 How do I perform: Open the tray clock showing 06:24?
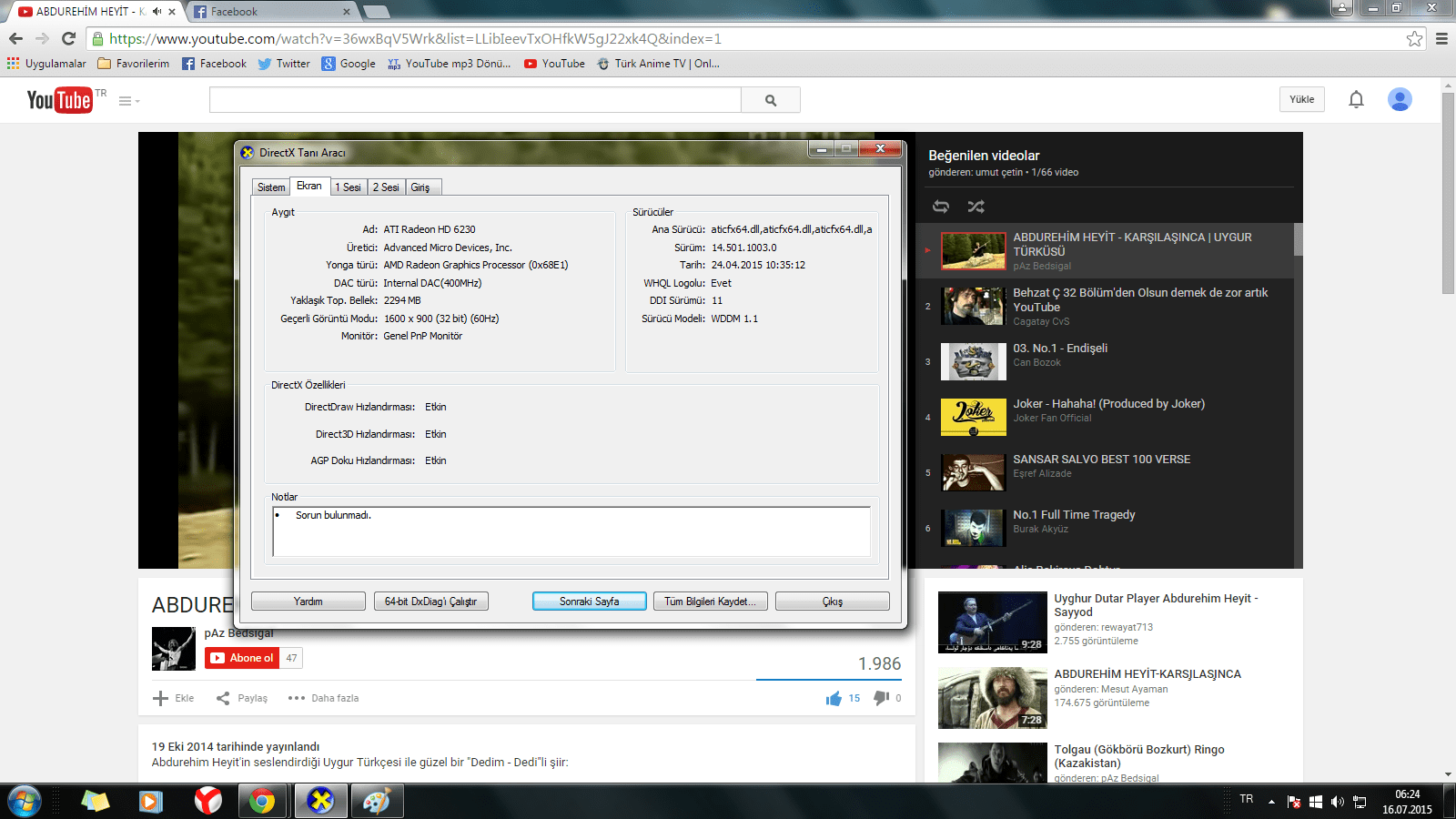pos(1407,802)
